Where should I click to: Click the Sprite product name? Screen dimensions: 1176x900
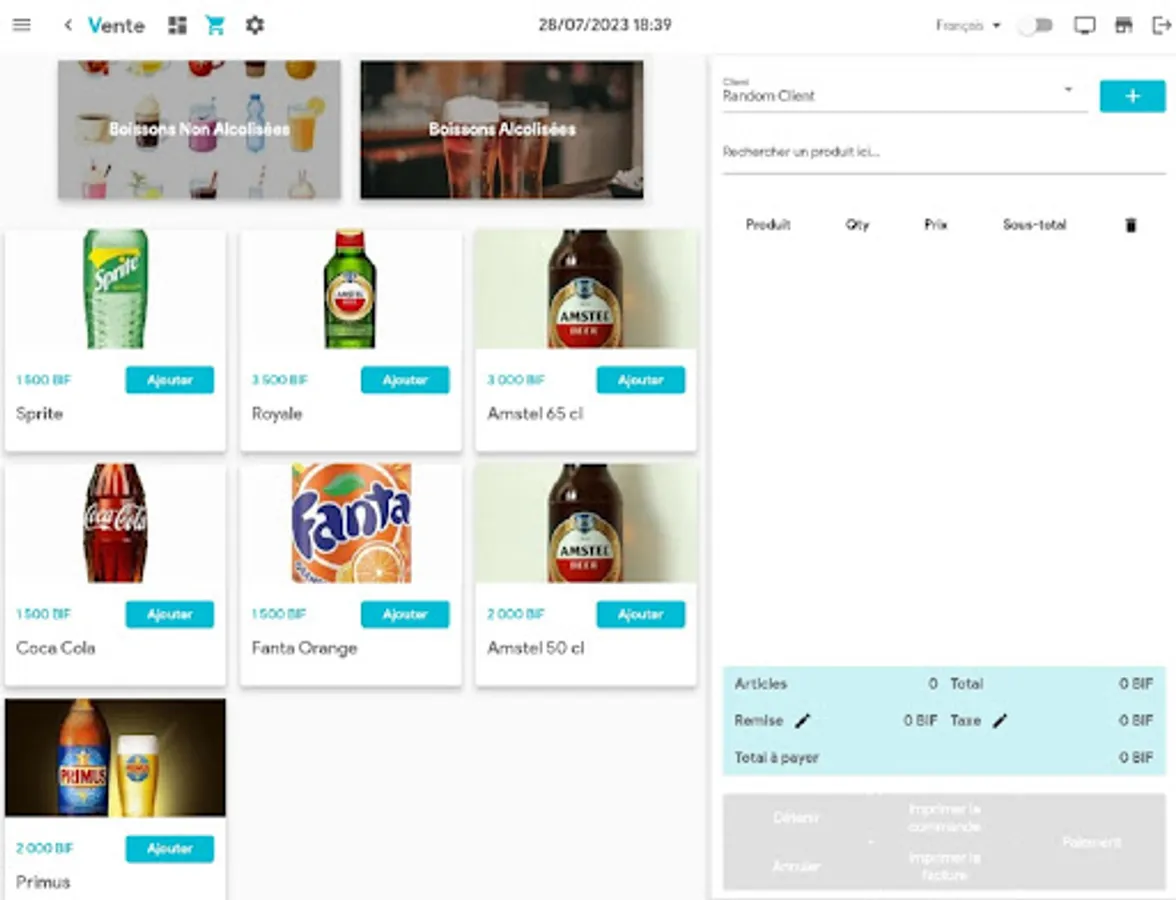[x=39, y=414]
